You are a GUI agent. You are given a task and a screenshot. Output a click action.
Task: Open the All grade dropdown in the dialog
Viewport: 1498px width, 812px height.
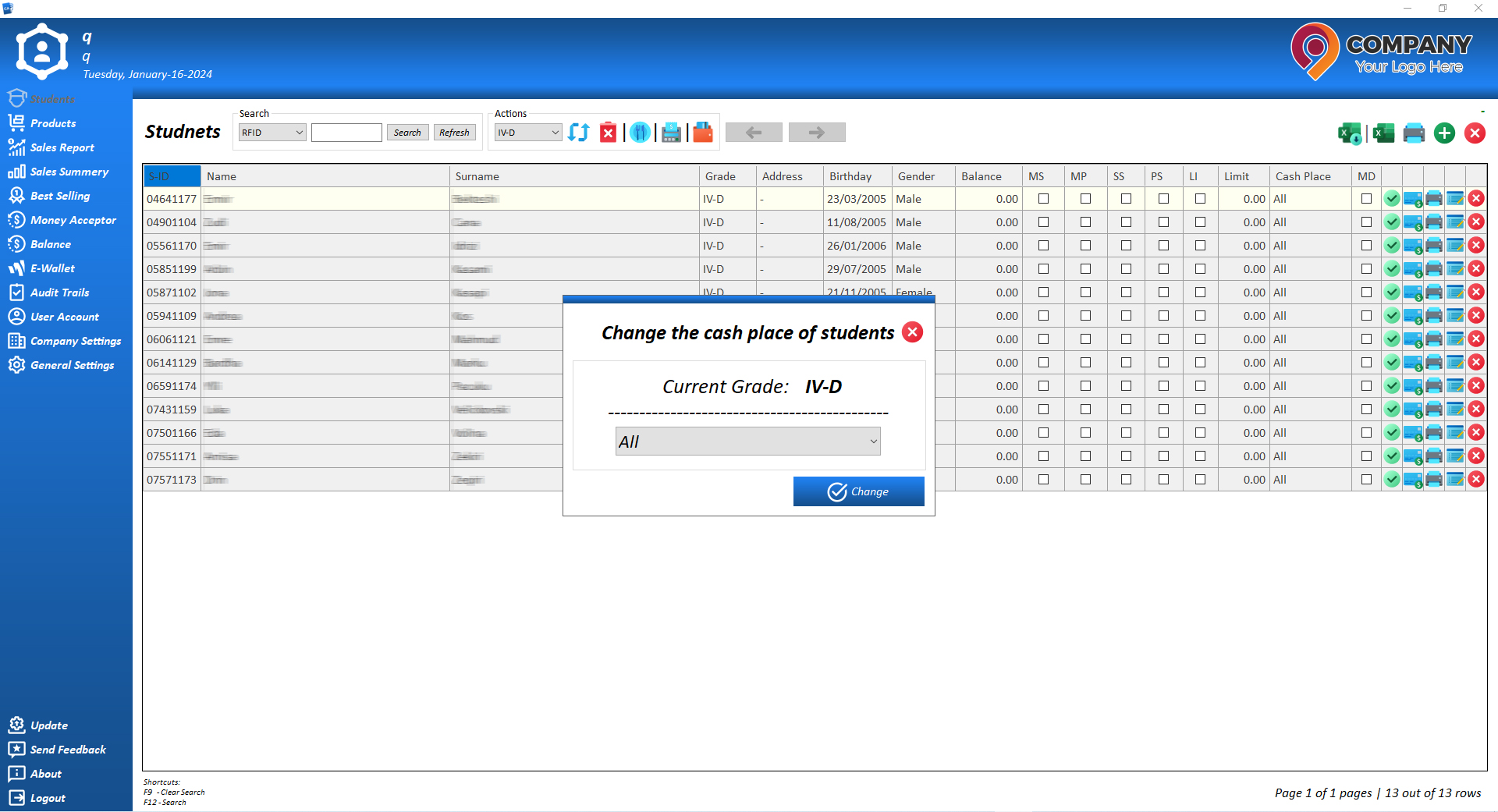pos(747,441)
